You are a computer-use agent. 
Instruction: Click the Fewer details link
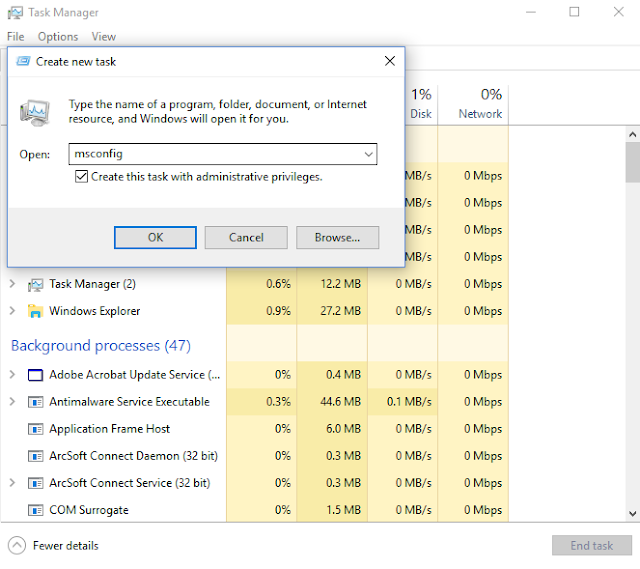66,546
